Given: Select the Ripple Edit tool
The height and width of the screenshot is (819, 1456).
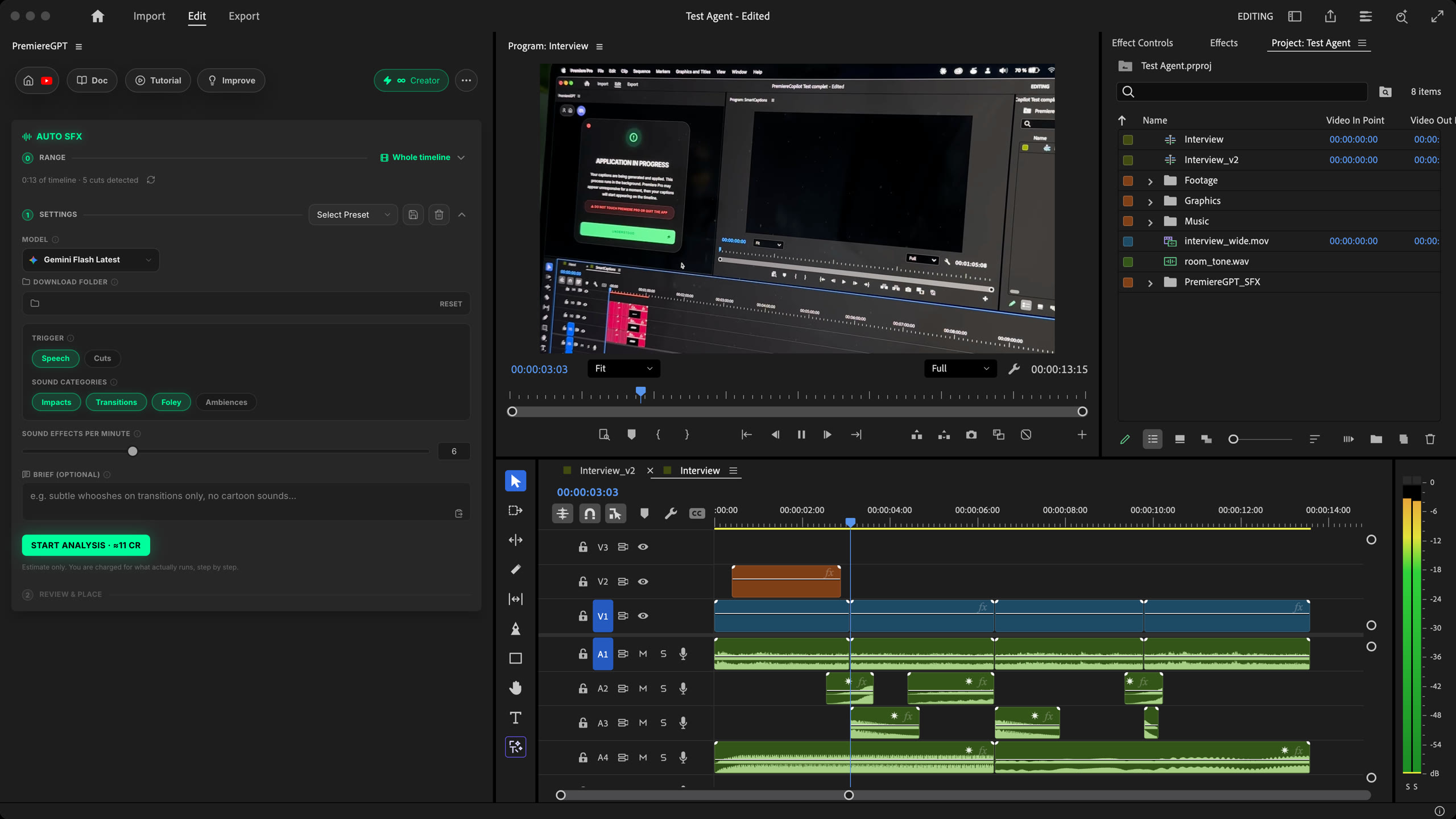Looking at the screenshot, I should (x=515, y=540).
